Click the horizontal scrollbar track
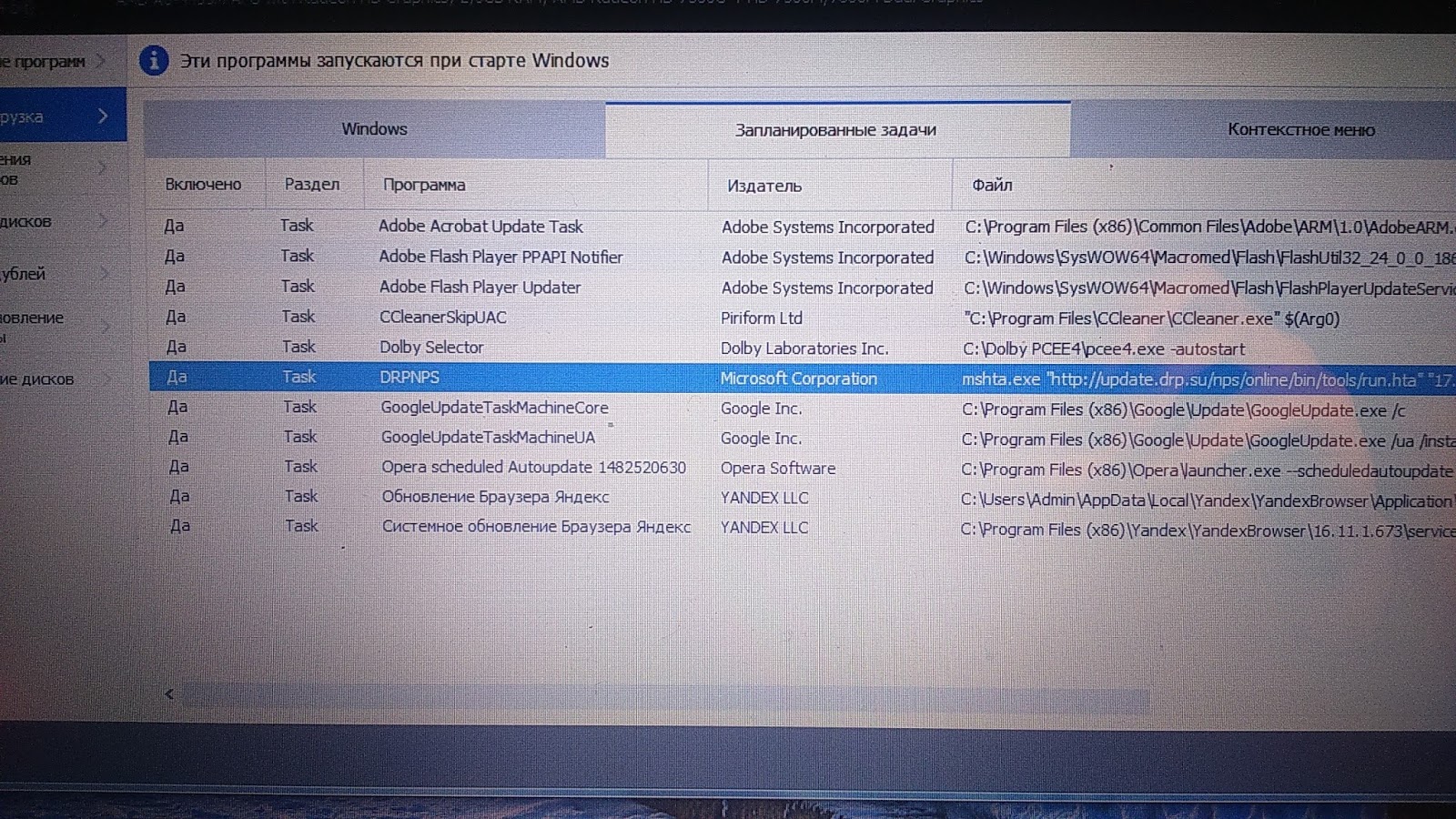The image size is (1456, 819). (664, 697)
